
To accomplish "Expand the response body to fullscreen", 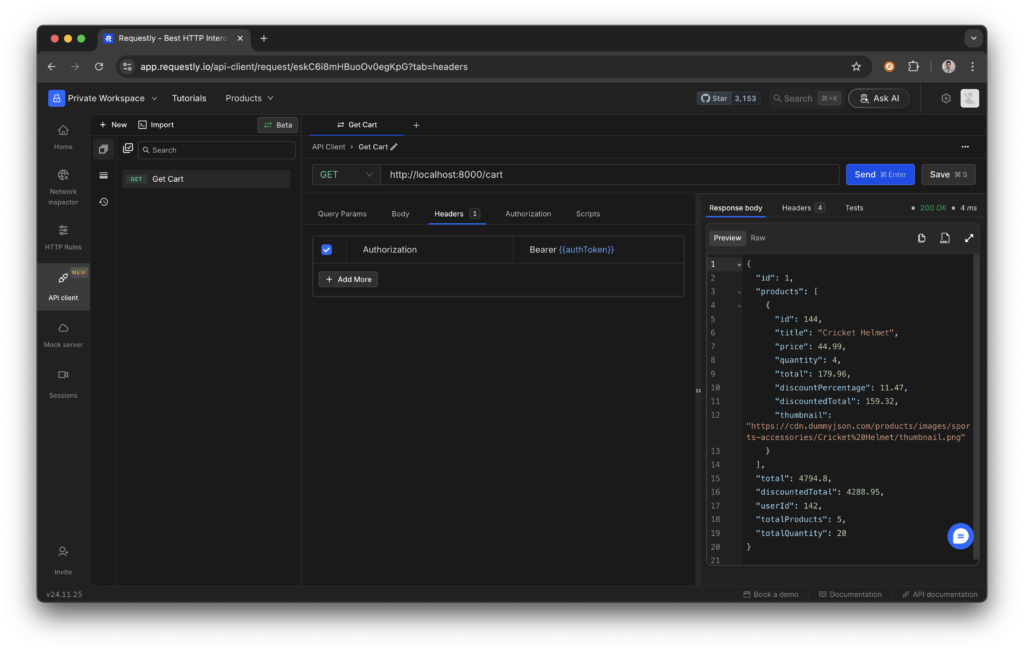I will [x=968, y=238].
